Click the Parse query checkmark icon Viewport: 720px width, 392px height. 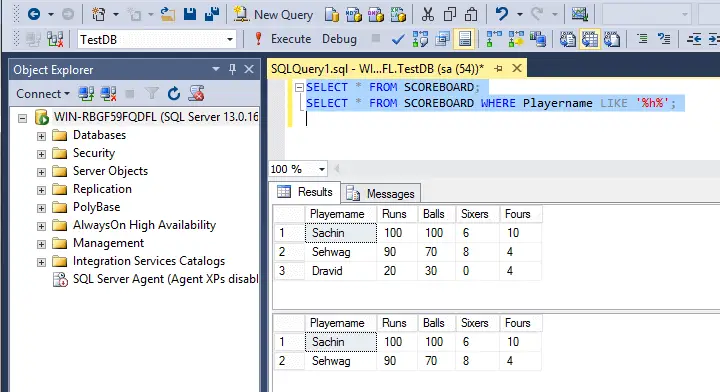pos(398,39)
